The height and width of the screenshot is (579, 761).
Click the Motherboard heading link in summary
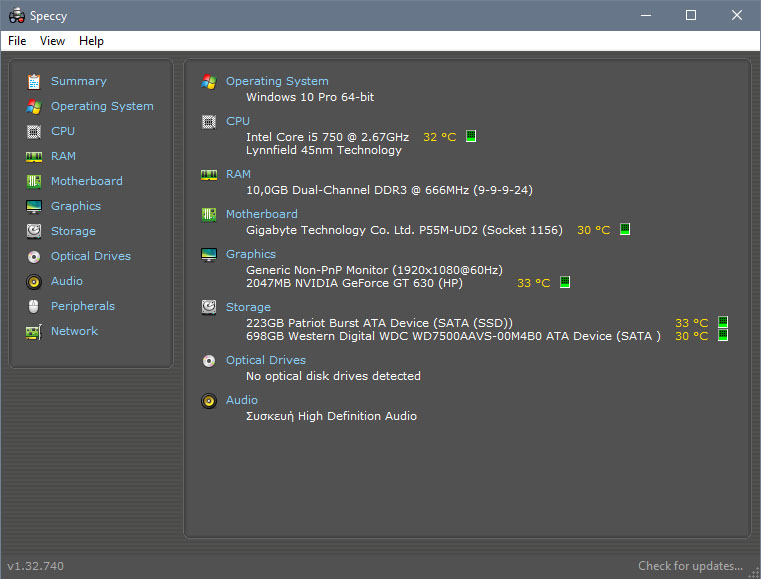(262, 215)
